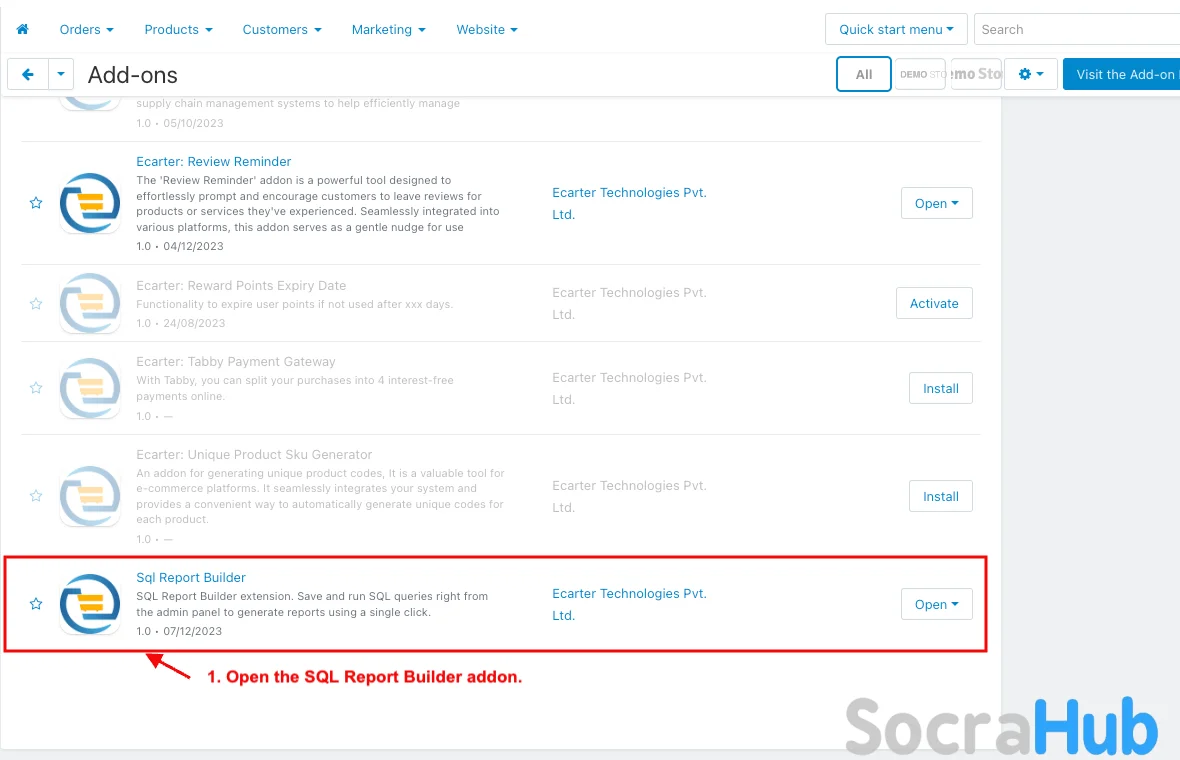Screen dimensions: 1180x760
Task: Open the Website menu
Action: 487,29
